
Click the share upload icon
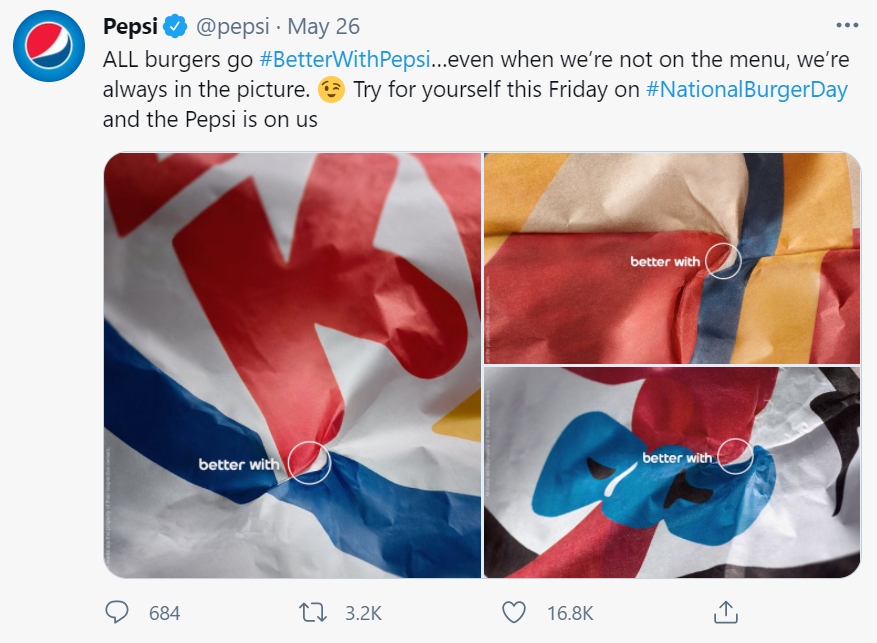tap(726, 612)
